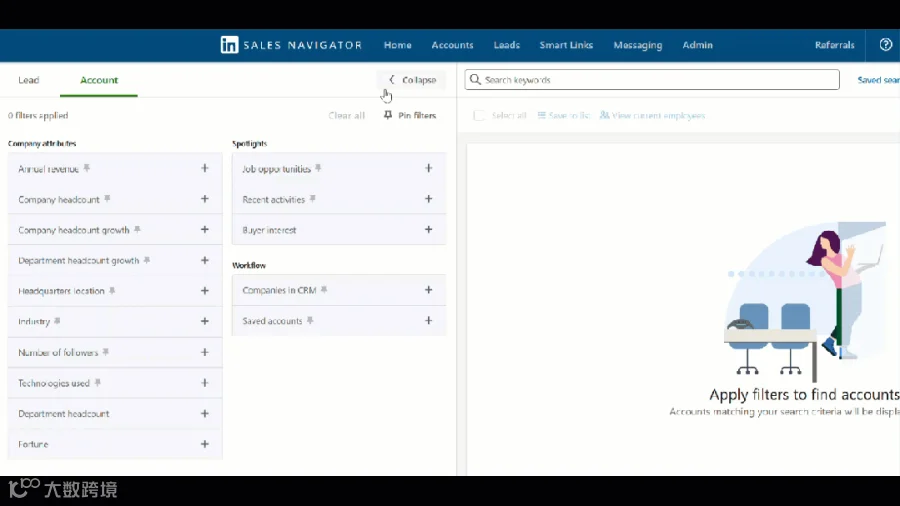This screenshot has height=506, width=900.
Task: Click Save to list text
Action: [569, 115]
